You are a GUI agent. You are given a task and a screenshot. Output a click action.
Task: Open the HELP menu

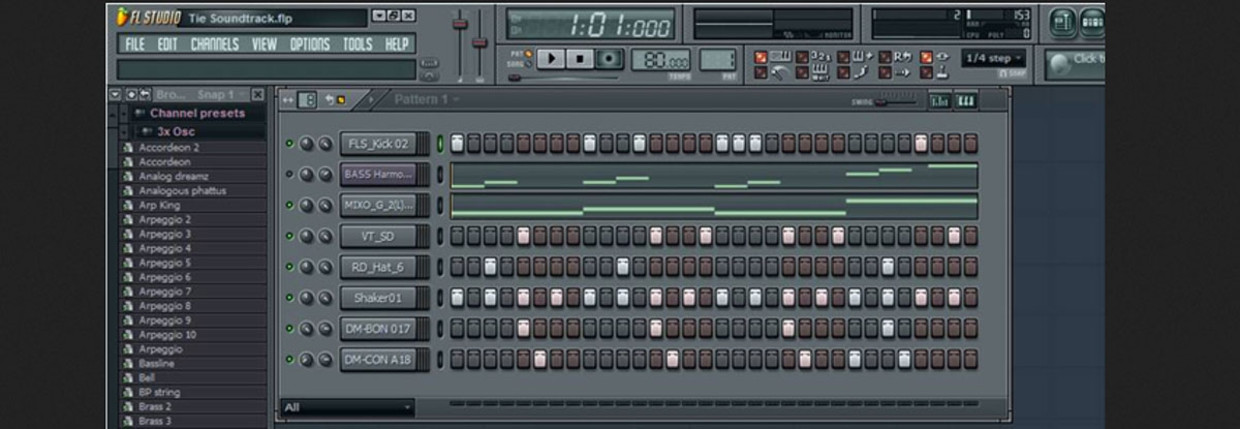pyautogui.click(x=397, y=44)
